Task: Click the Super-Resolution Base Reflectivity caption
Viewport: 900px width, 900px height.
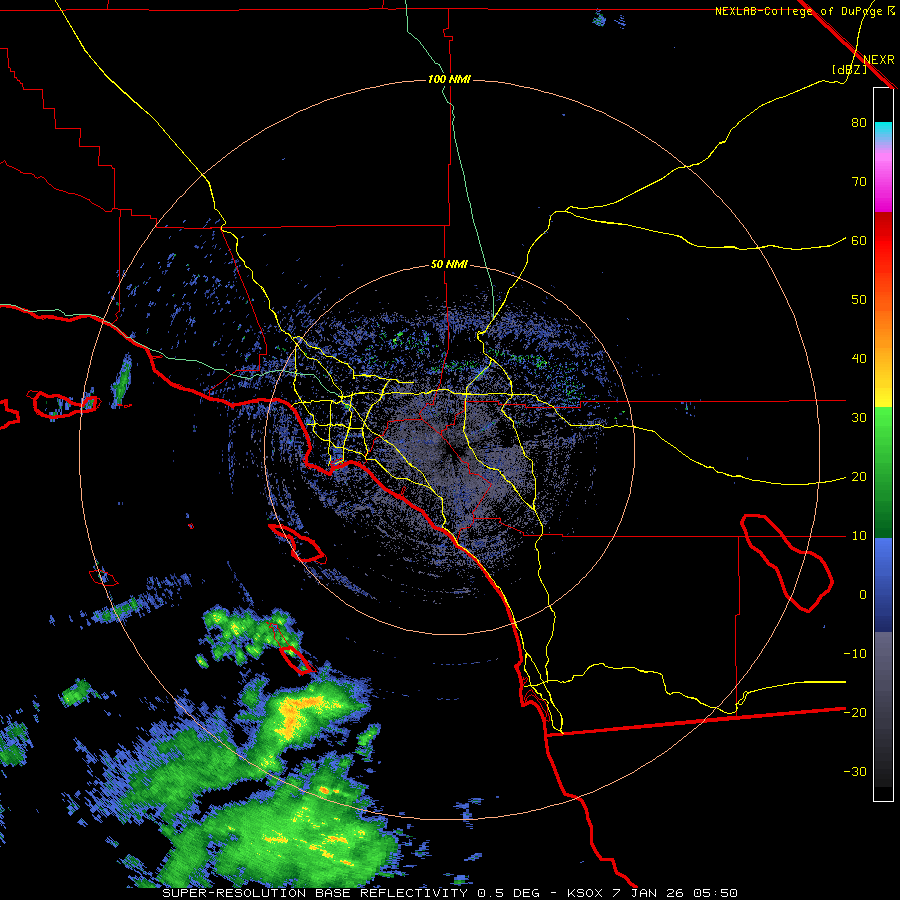Action: 315,893
